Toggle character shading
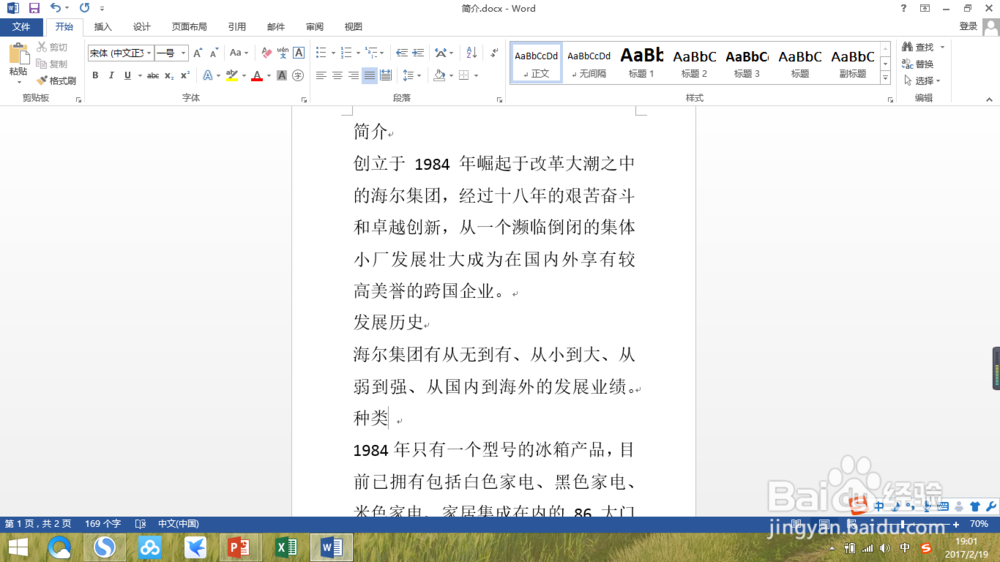The image size is (1000, 562). click(x=281, y=76)
